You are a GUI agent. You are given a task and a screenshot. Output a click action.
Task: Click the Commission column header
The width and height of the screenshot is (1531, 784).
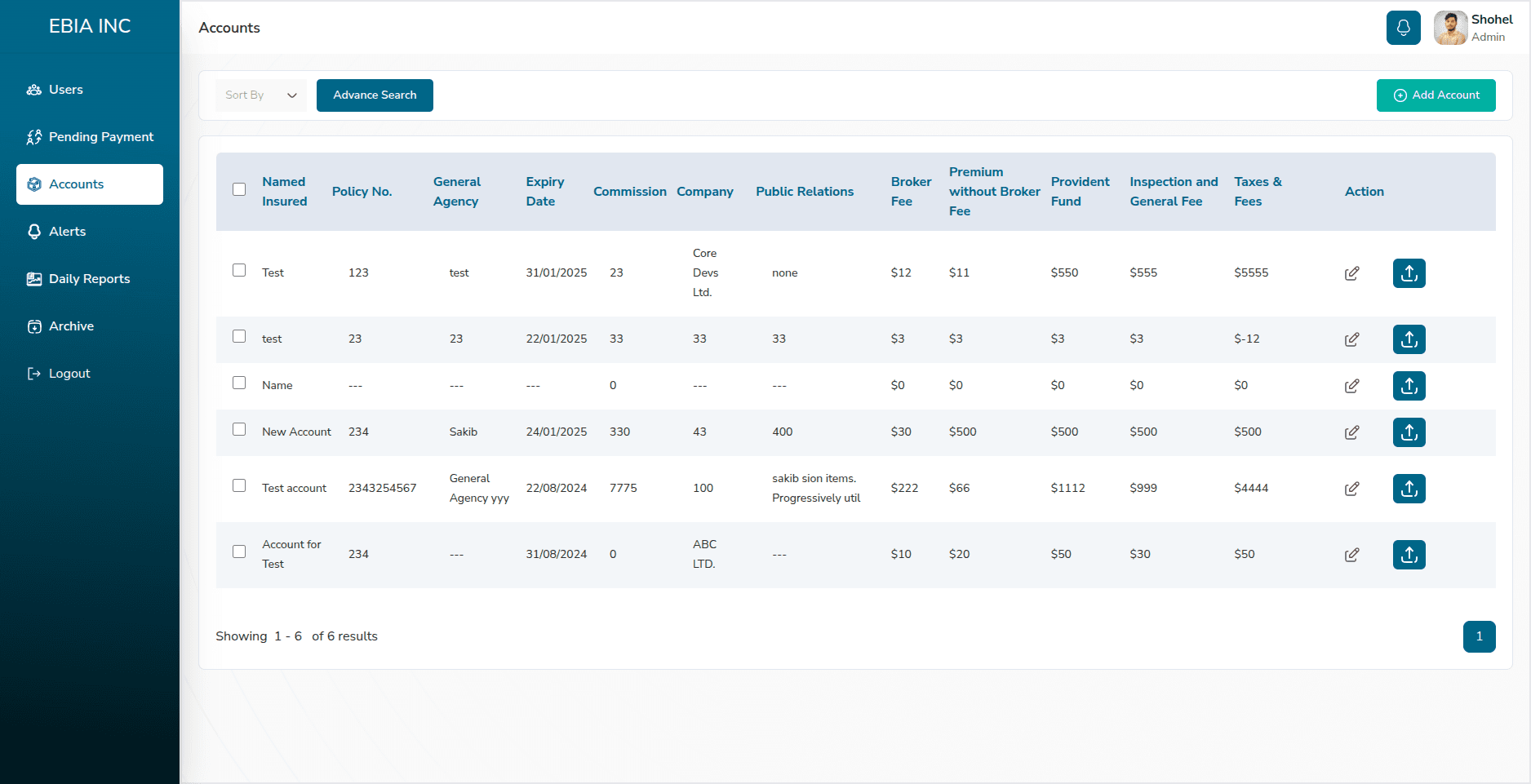click(630, 192)
